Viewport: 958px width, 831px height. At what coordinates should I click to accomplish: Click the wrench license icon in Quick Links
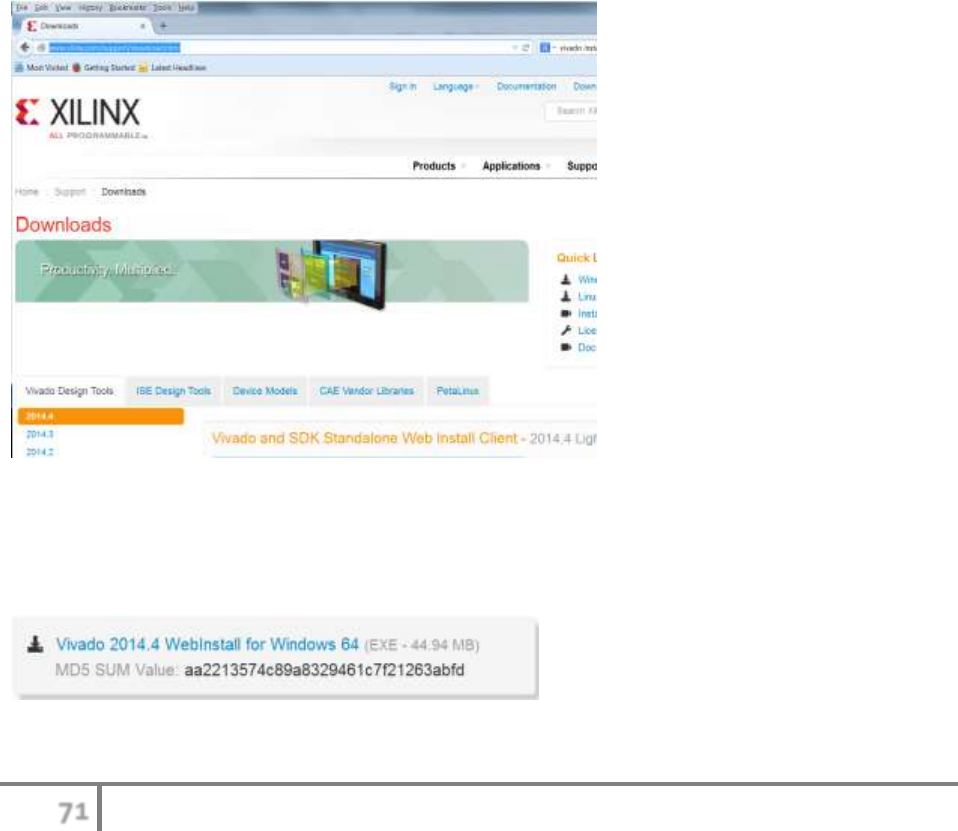click(566, 330)
